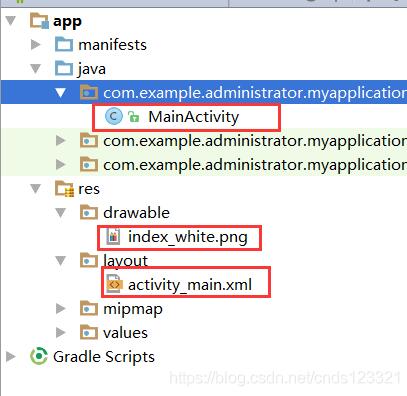Click the app module folder icon

[39, 21]
